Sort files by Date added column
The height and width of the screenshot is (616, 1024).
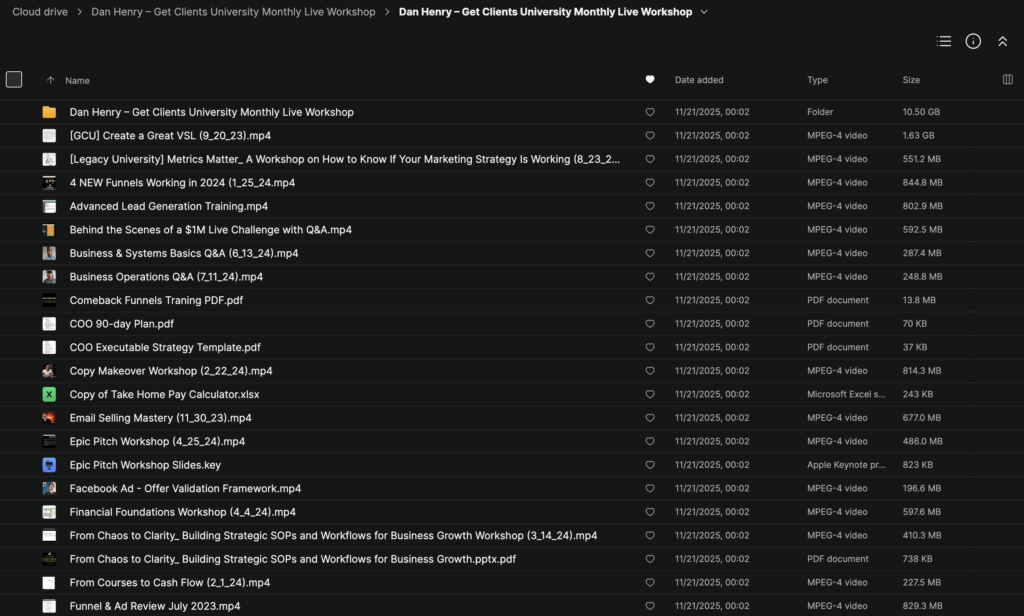click(699, 80)
